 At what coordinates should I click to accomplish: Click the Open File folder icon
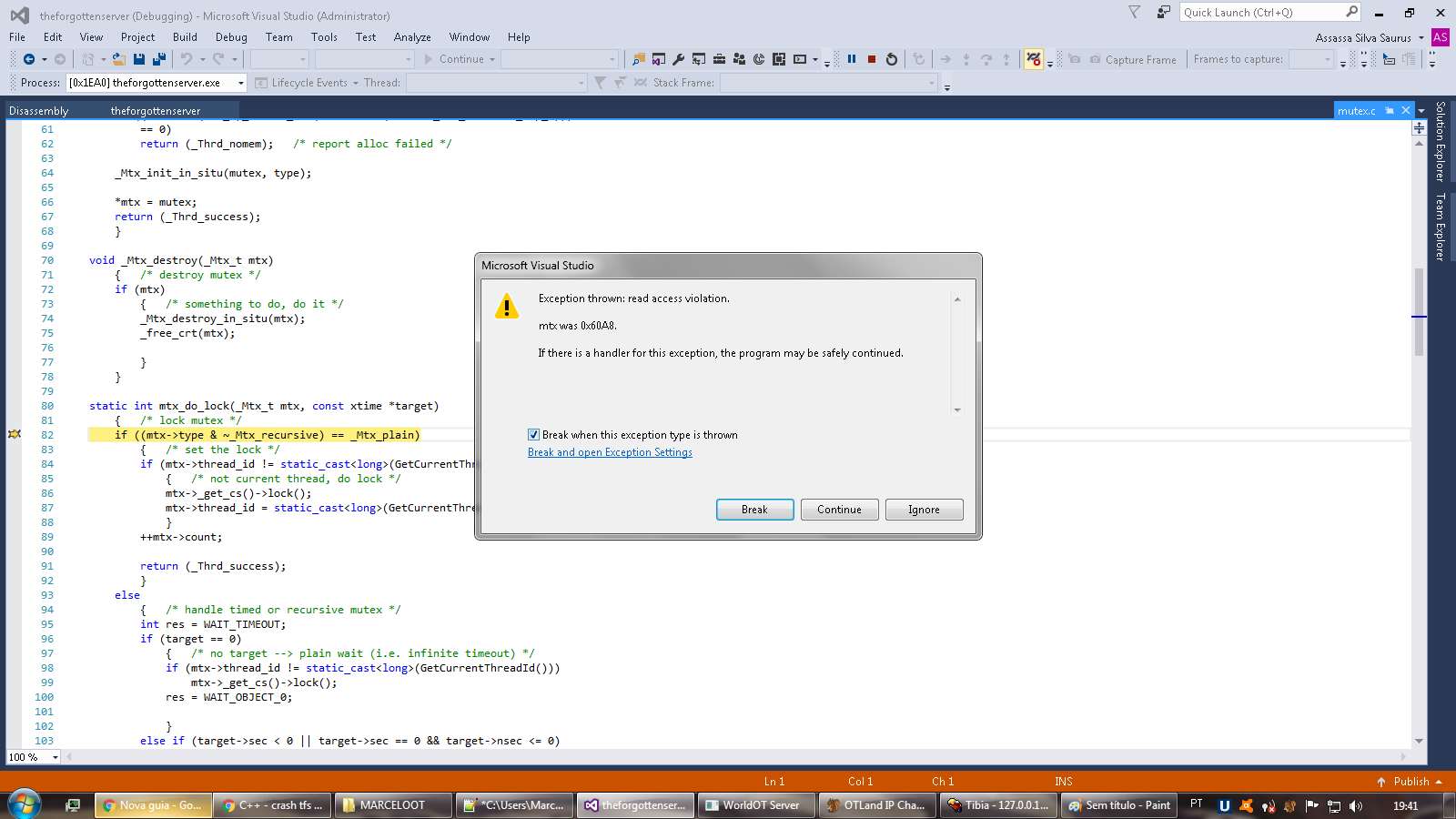(x=118, y=59)
